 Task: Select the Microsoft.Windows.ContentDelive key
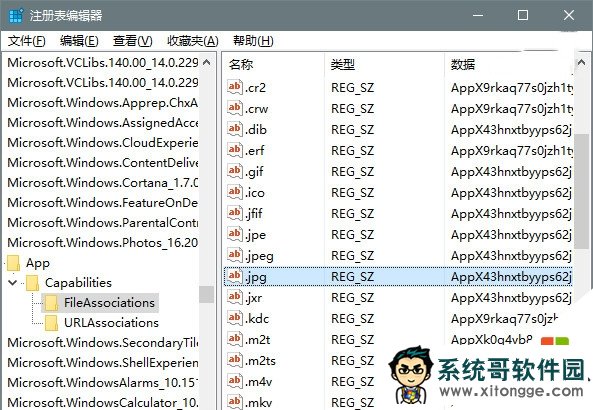pyautogui.click(x=102, y=163)
